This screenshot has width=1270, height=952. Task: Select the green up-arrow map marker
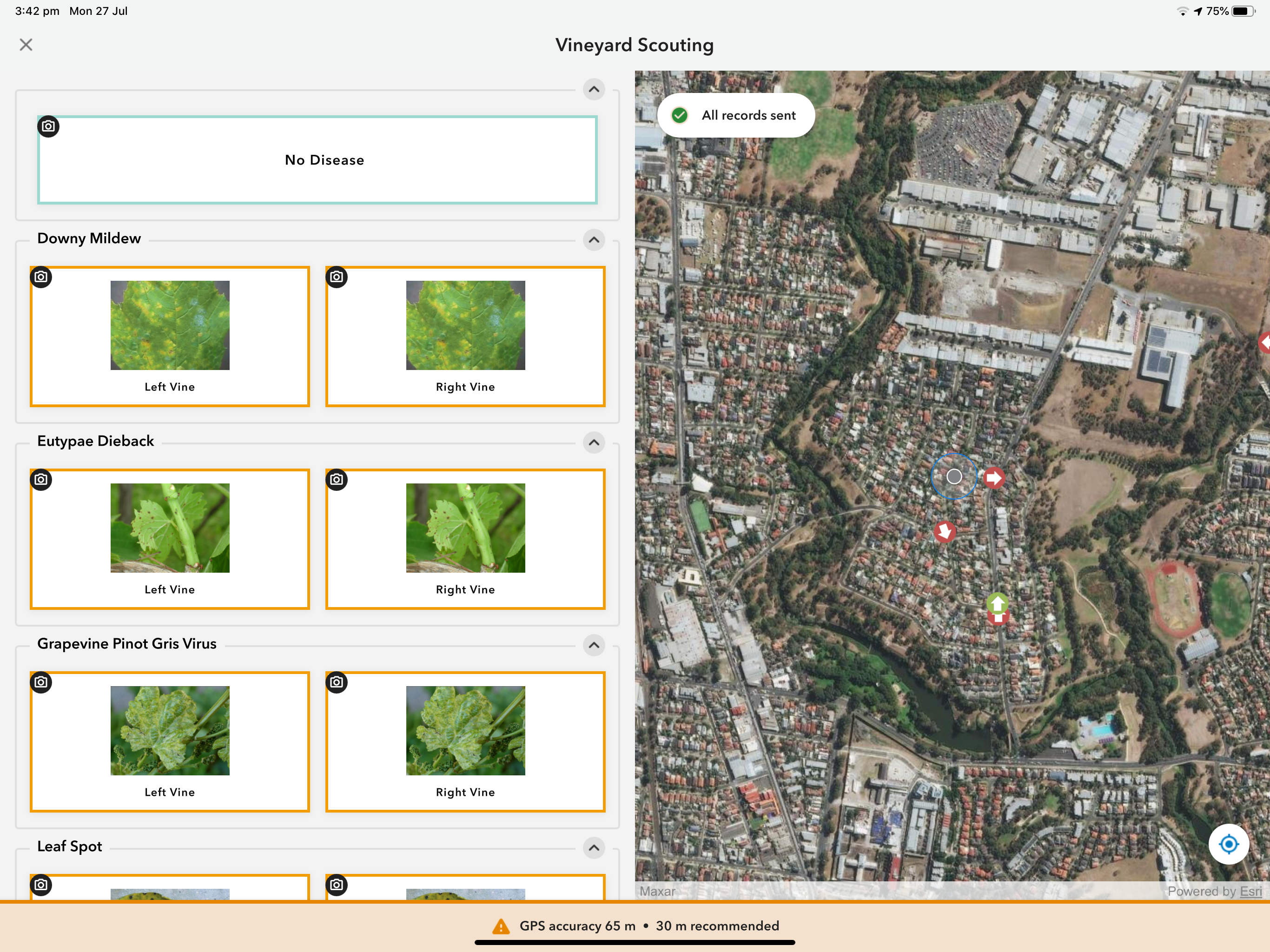tap(998, 604)
